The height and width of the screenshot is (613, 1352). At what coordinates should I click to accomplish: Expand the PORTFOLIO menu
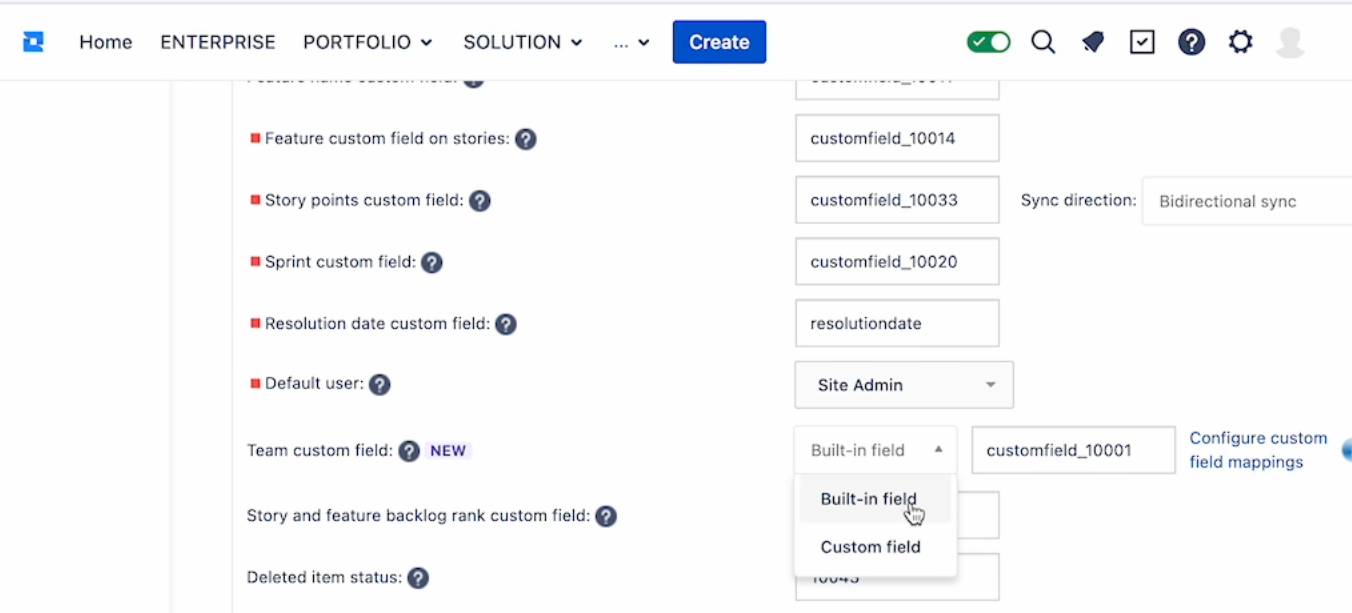pos(368,42)
